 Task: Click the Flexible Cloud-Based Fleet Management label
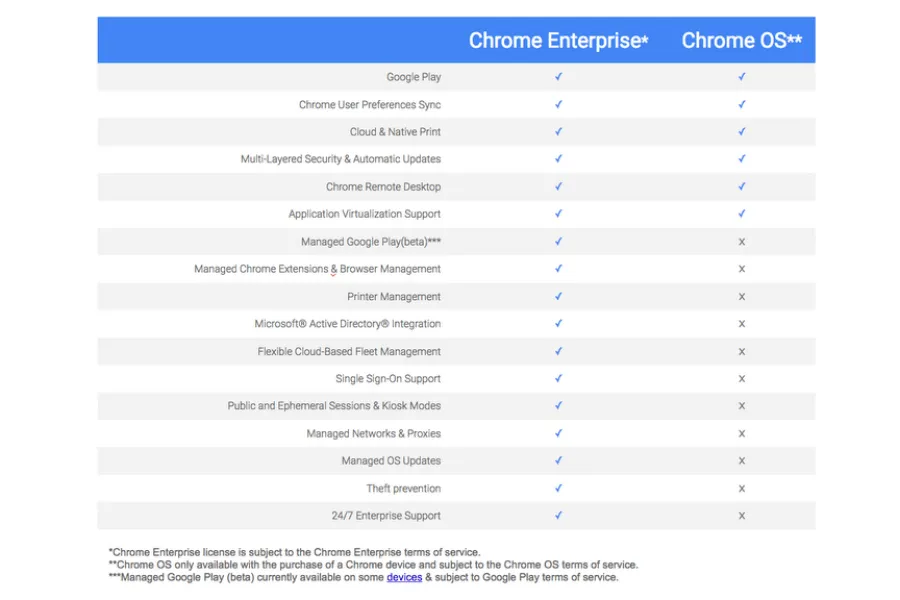348,352
